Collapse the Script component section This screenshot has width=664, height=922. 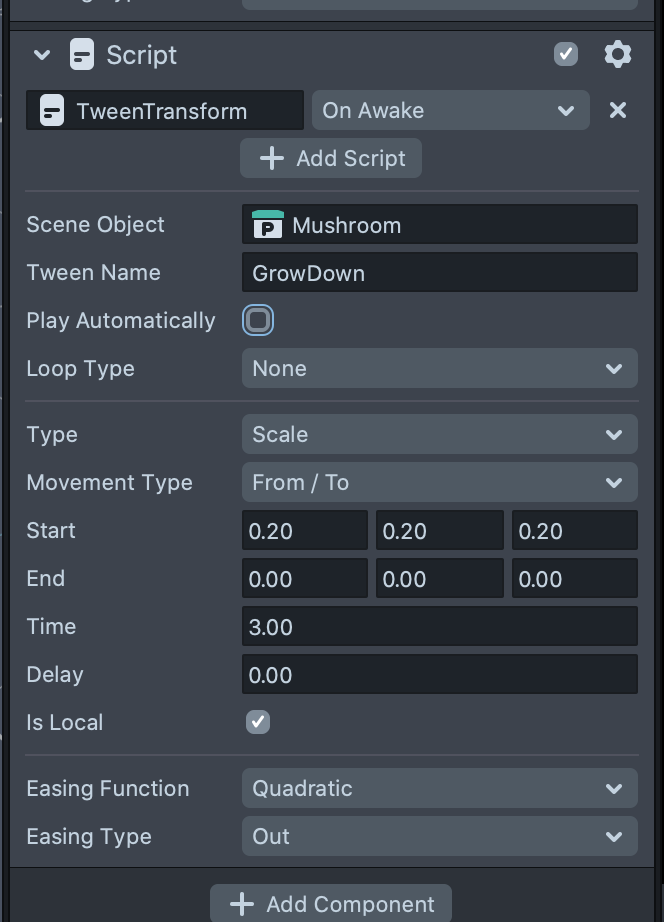42,55
